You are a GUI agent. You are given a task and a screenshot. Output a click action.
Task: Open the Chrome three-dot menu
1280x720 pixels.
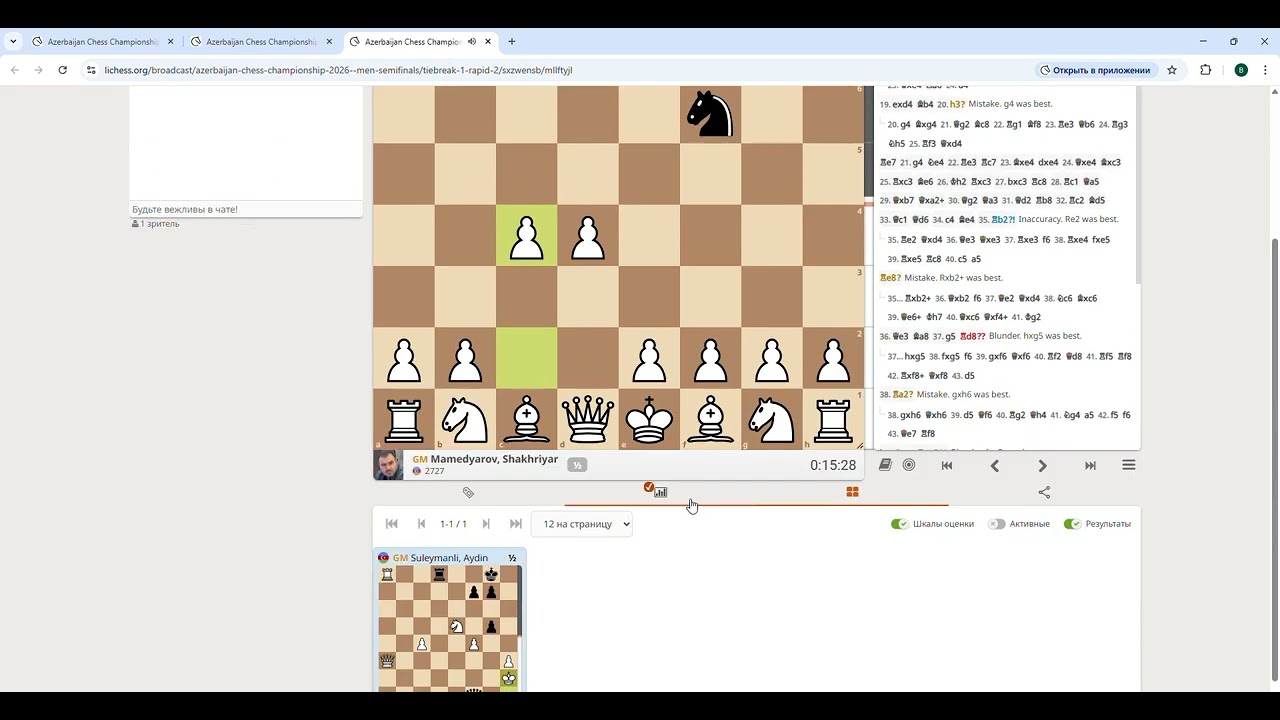(x=1265, y=70)
